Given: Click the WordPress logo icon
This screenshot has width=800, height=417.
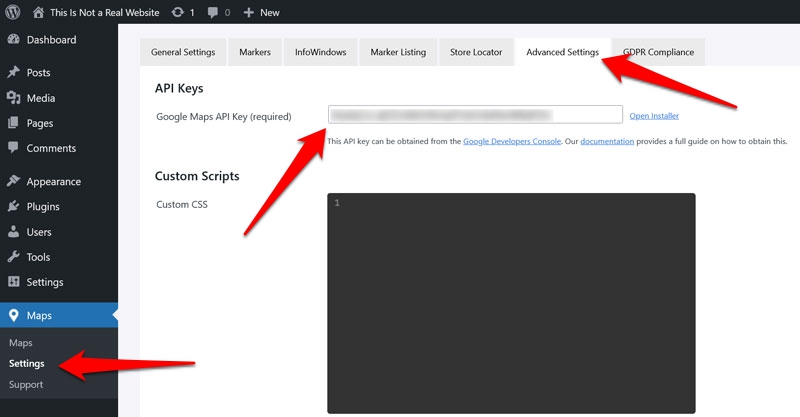Looking at the screenshot, I should (x=13, y=12).
